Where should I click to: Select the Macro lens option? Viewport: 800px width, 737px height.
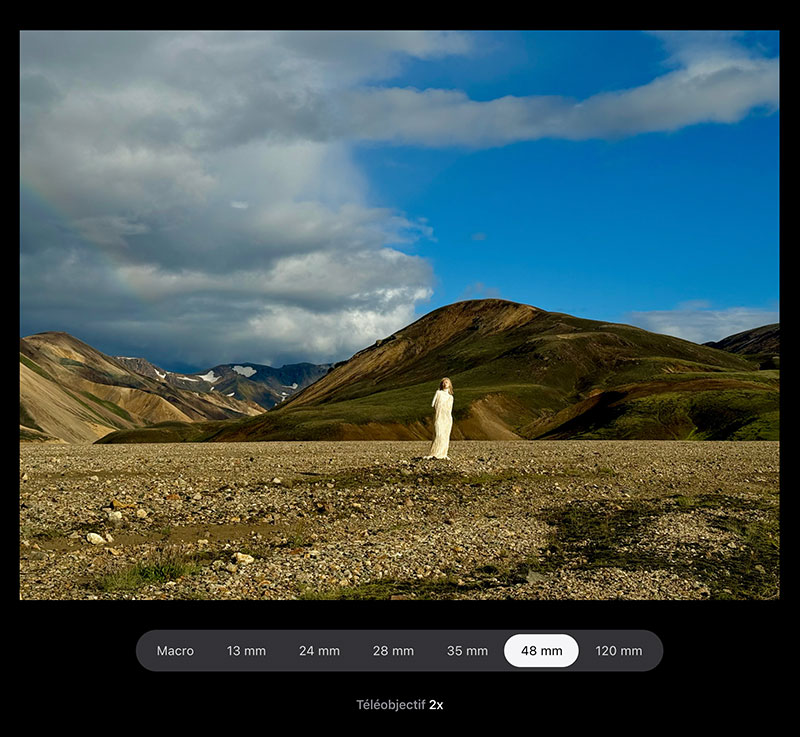(x=175, y=651)
